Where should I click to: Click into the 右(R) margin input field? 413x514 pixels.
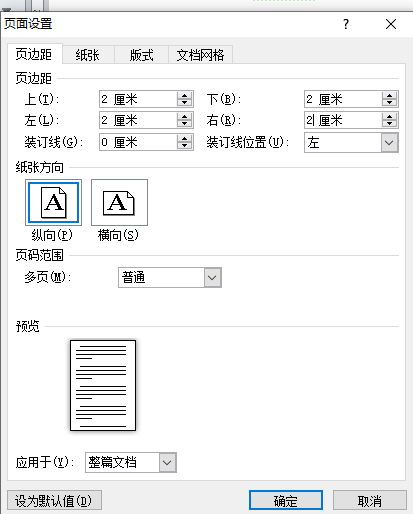(x=343, y=120)
